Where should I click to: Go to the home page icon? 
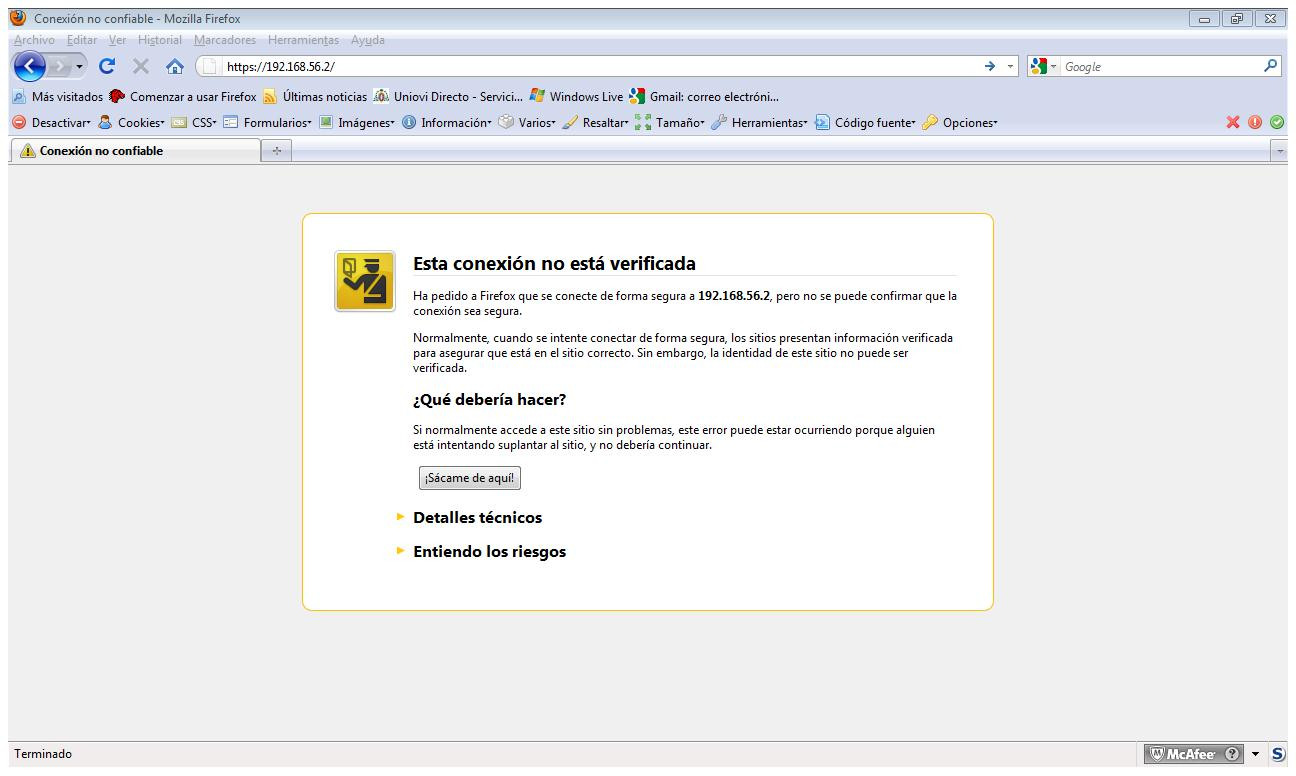coord(174,67)
